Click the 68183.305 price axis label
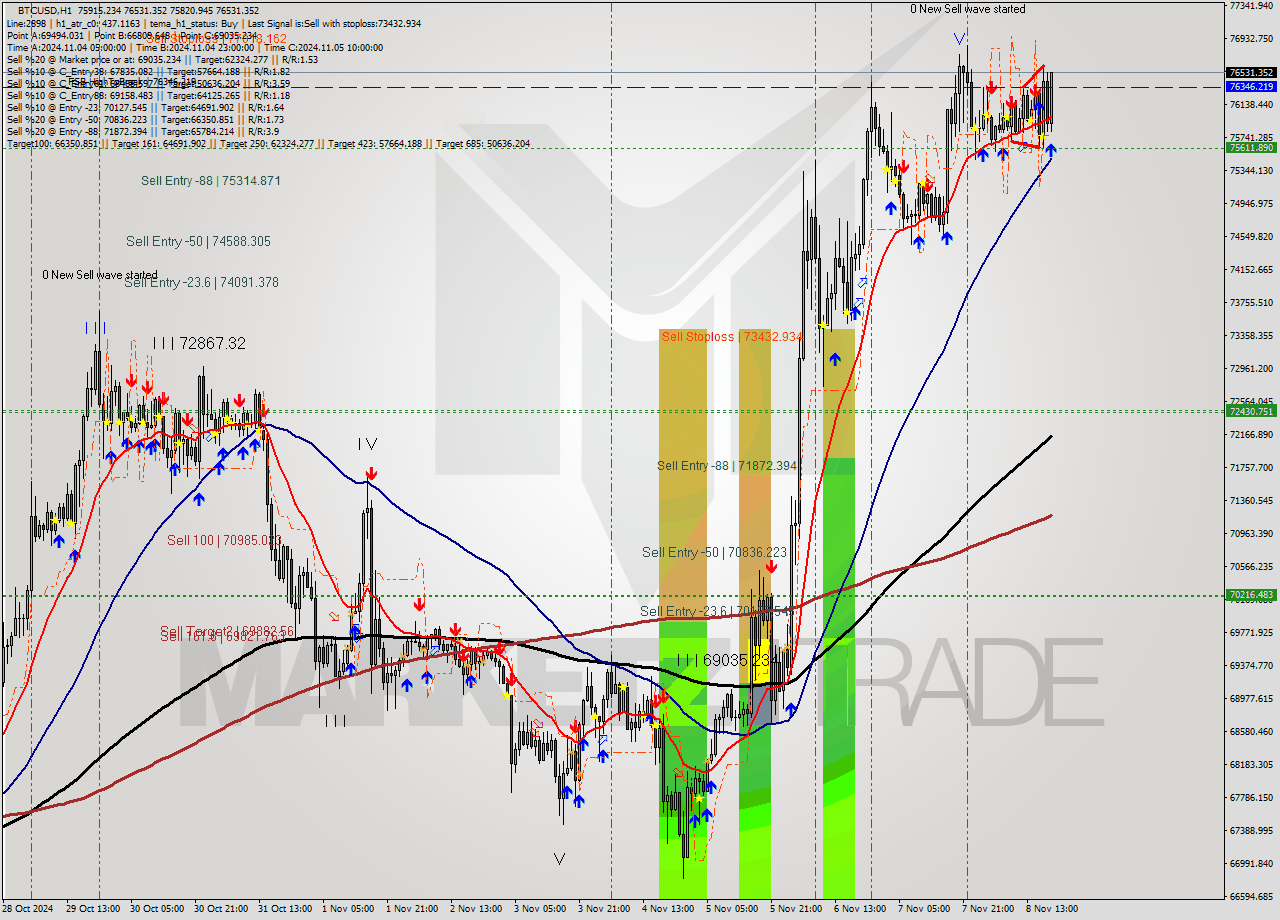The width and height of the screenshot is (1280, 920). click(x=1251, y=765)
